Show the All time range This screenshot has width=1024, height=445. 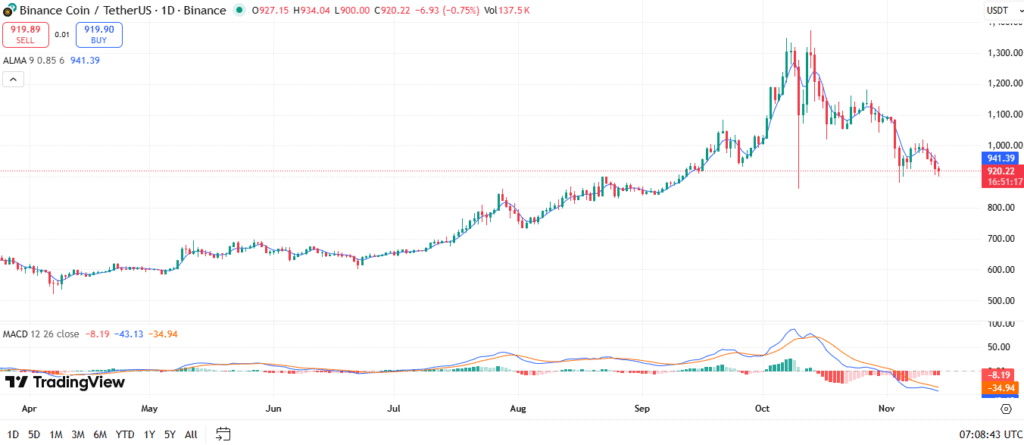[192, 434]
